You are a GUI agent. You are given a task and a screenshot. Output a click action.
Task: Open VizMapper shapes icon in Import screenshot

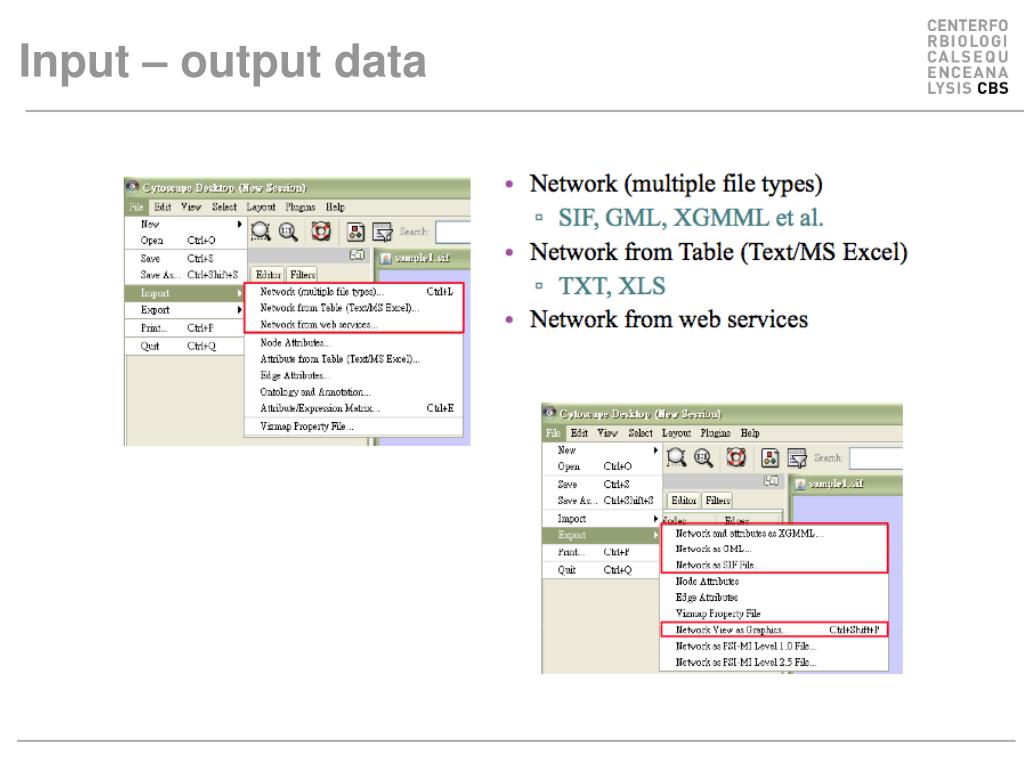355,231
